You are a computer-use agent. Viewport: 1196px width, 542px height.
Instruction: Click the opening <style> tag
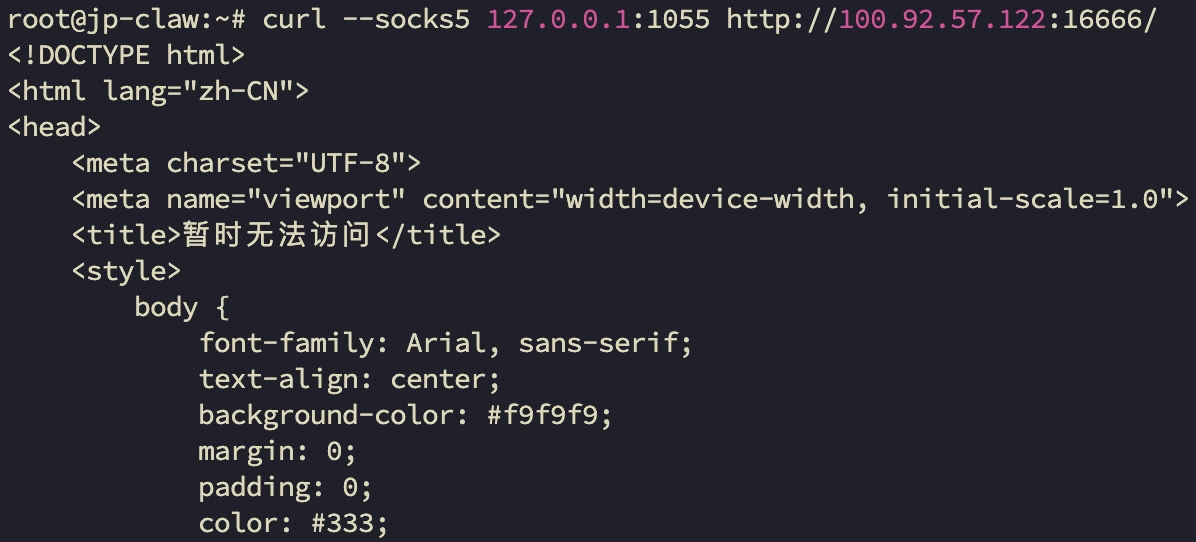[x=126, y=271]
